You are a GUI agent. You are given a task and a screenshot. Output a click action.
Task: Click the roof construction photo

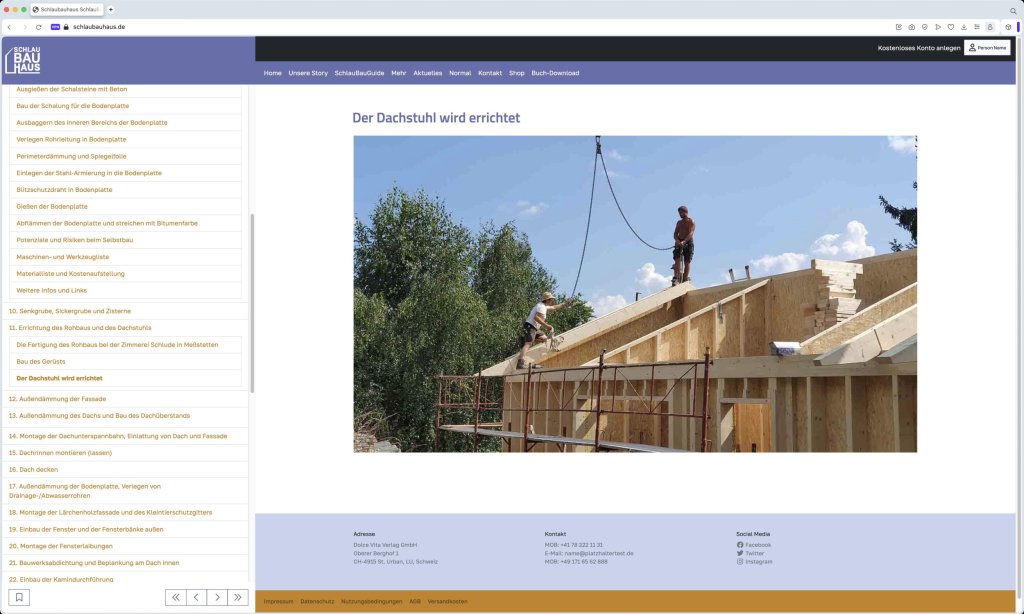point(634,294)
